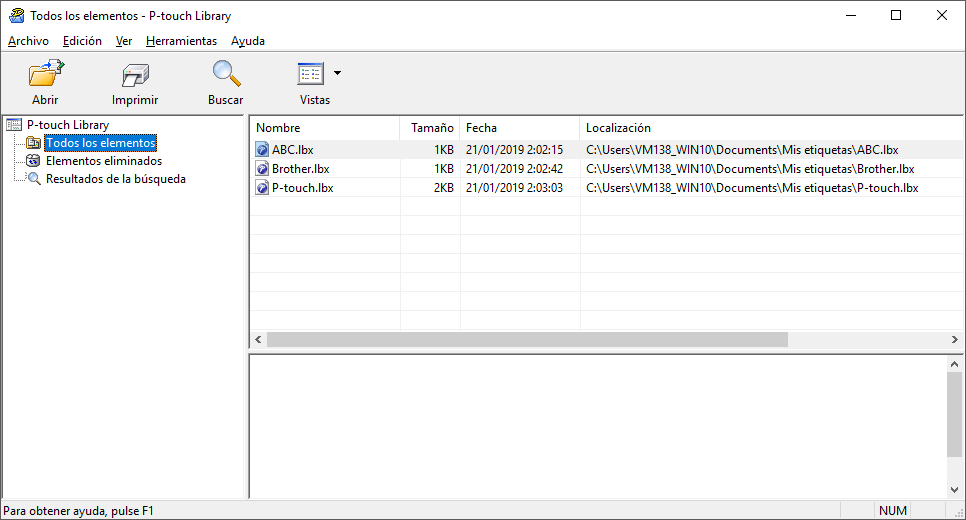Viewport: 966px width, 520px height.
Task: Click the 2KB size cell
Action: click(x=444, y=188)
